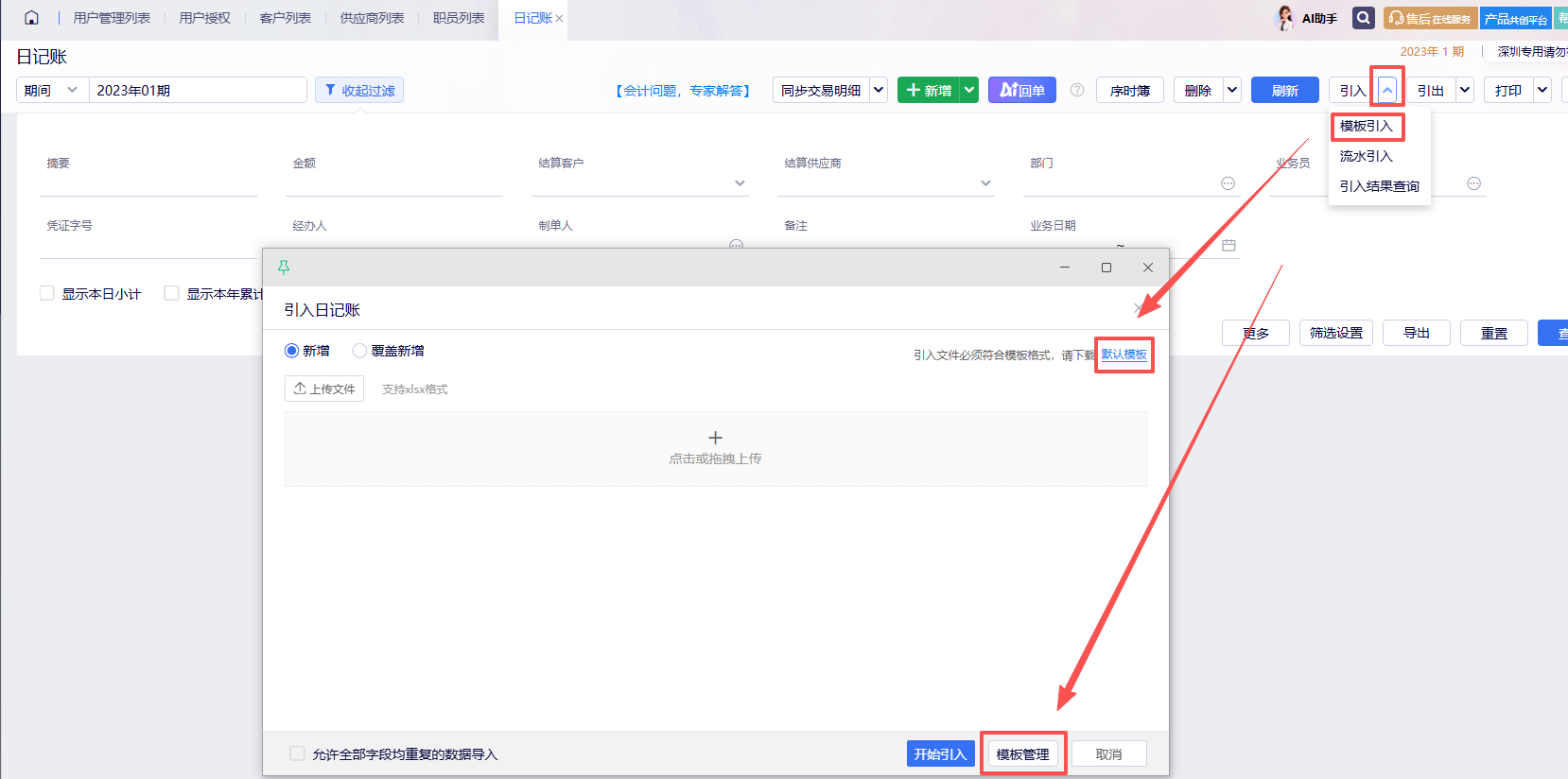
Task: Click the 重置 button
Action: [1494, 333]
